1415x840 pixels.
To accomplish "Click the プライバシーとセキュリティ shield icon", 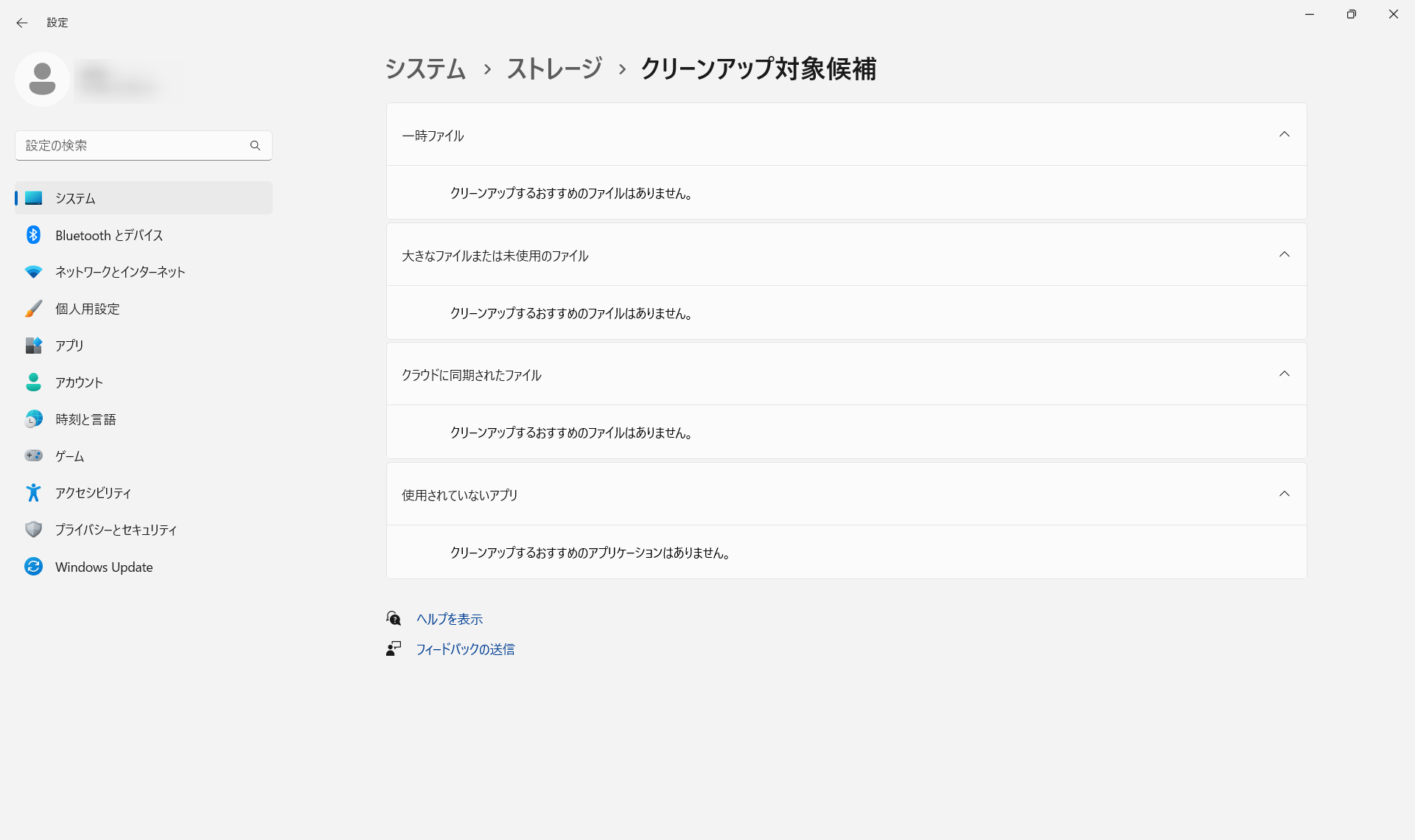I will (33, 529).
